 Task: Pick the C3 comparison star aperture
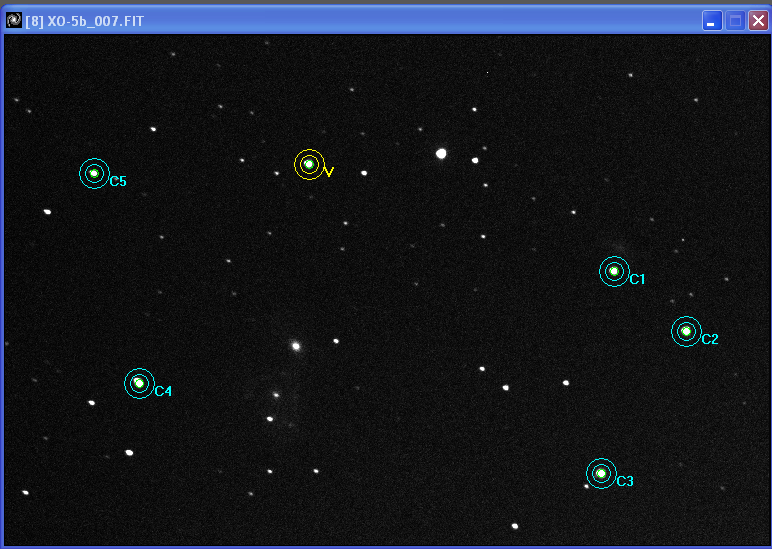click(601, 473)
